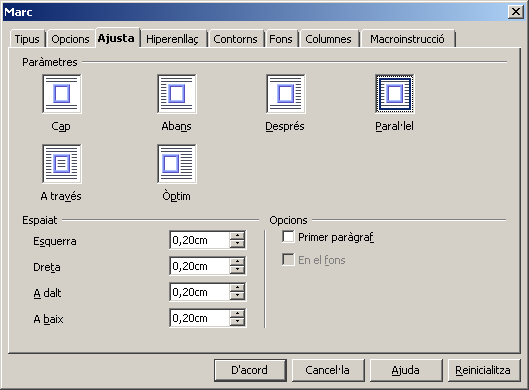This screenshot has width=529, height=390.
Task: Open help with the Ajuda button
Action: coord(406,370)
